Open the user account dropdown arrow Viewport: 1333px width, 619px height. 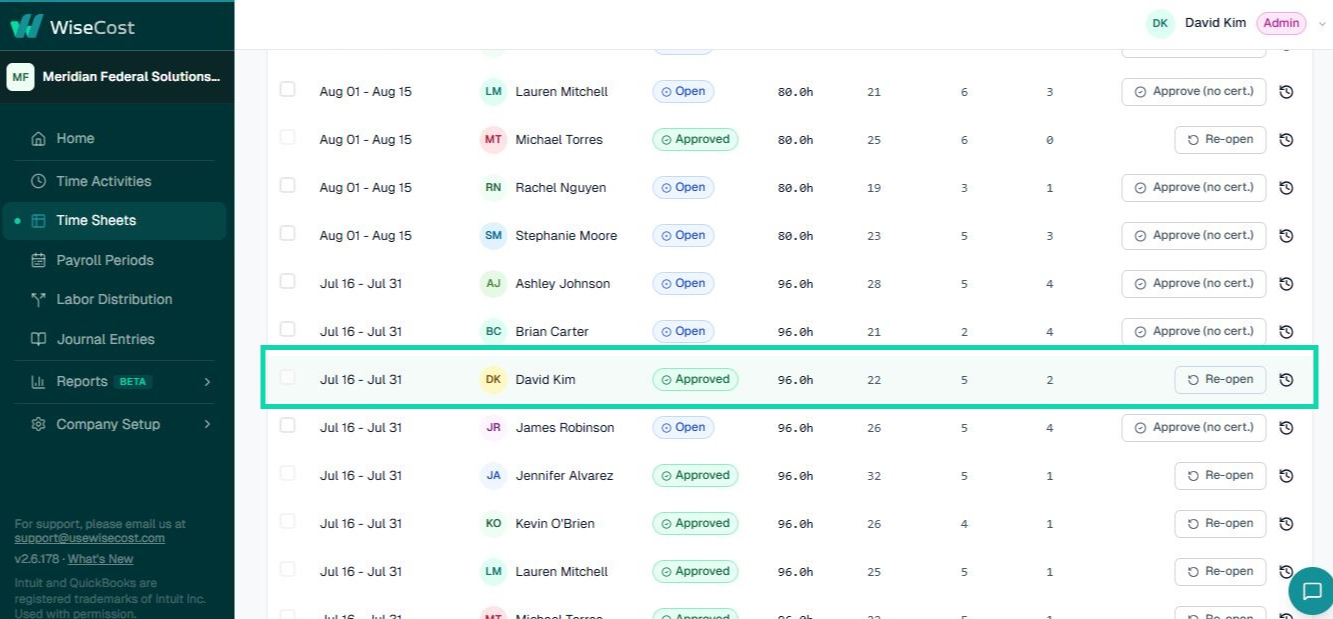point(1322,24)
